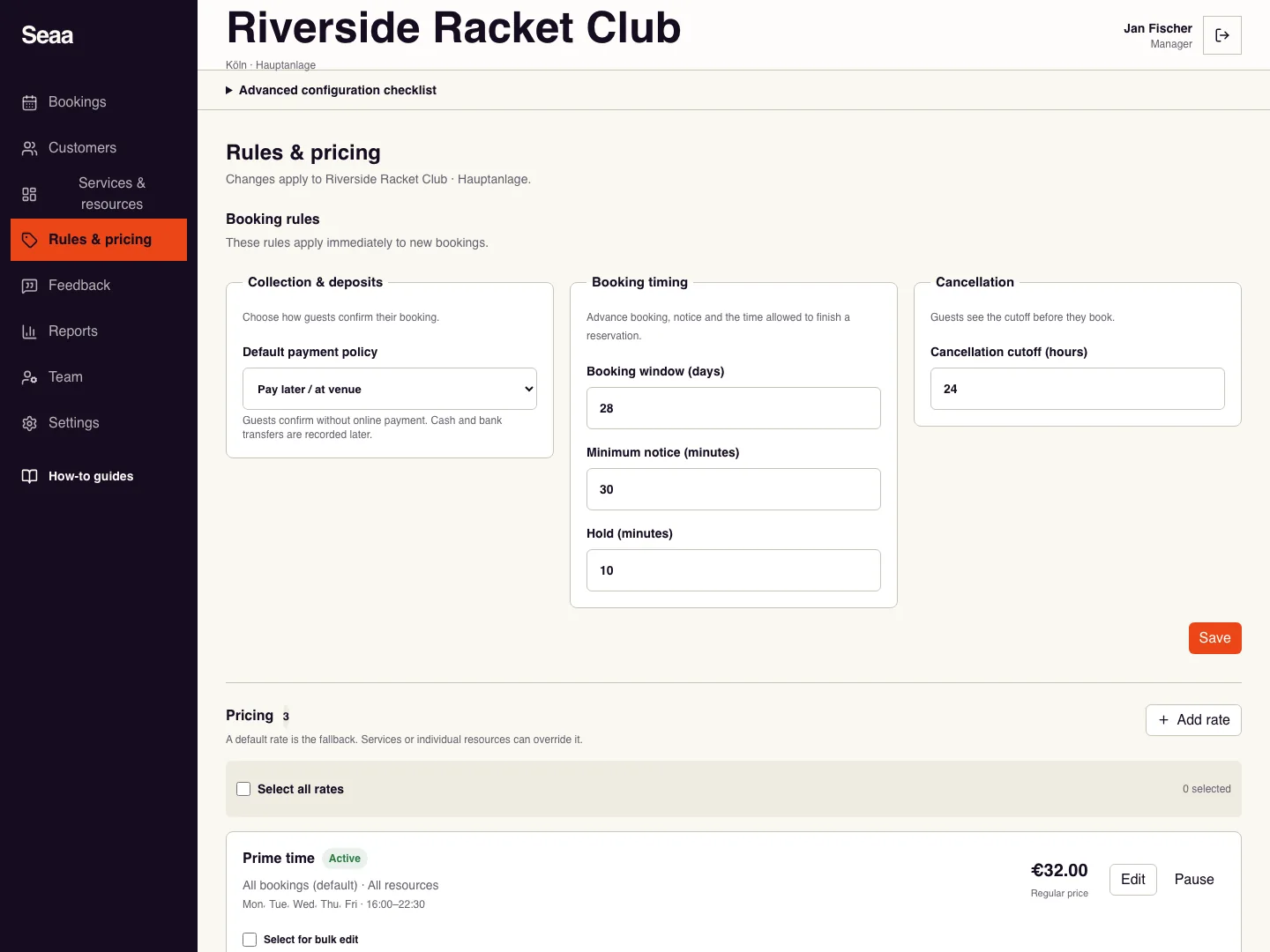Click the Add rate button

pos(1193,720)
